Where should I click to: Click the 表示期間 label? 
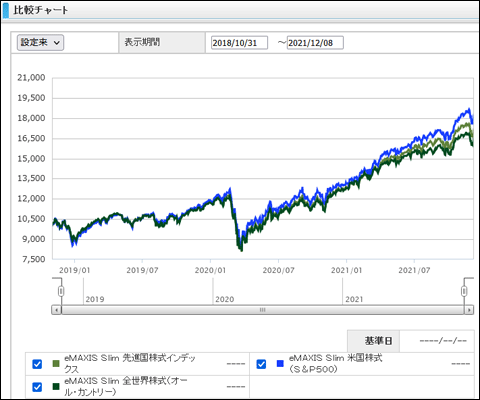point(142,42)
